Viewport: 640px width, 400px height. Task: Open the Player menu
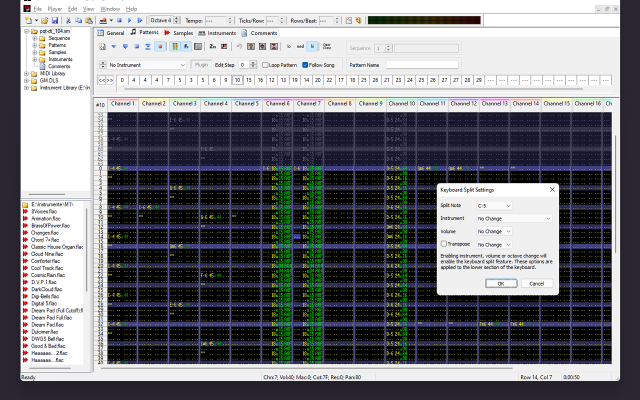(x=55, y=9)
